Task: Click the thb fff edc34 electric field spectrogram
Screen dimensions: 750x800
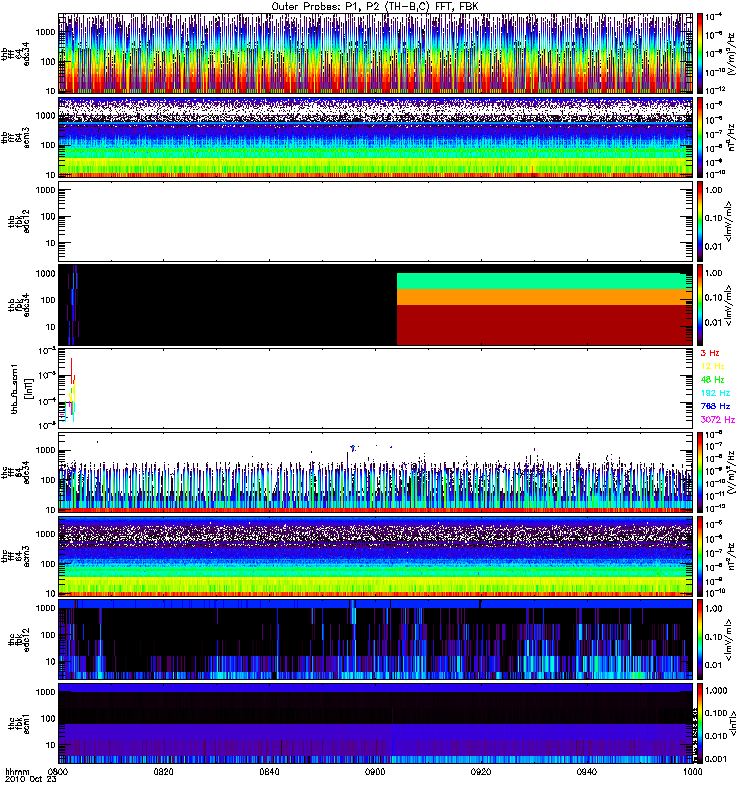Action: pyautogui.click(x=375, y=54)
